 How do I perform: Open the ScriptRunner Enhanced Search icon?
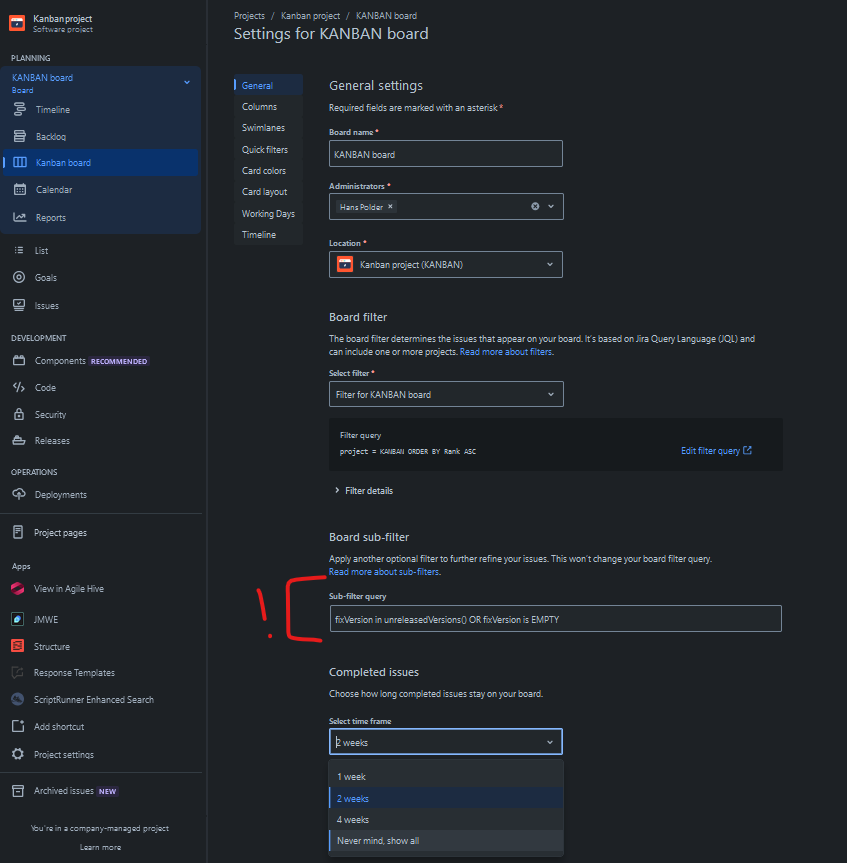18,700
